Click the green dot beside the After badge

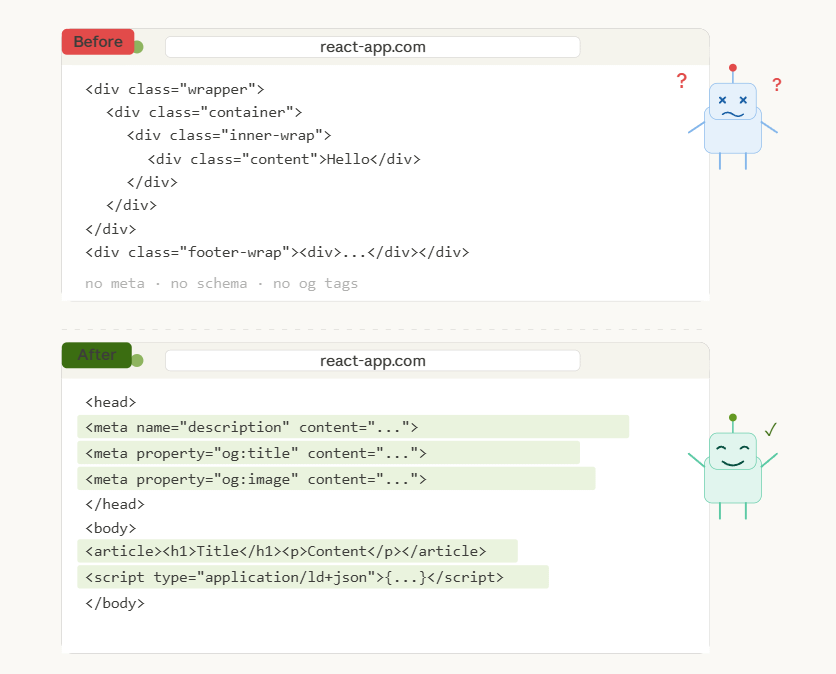point(138,360)
